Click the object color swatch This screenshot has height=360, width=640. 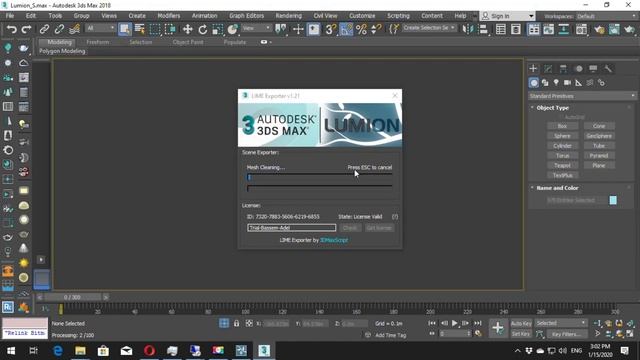click(613, 200)
